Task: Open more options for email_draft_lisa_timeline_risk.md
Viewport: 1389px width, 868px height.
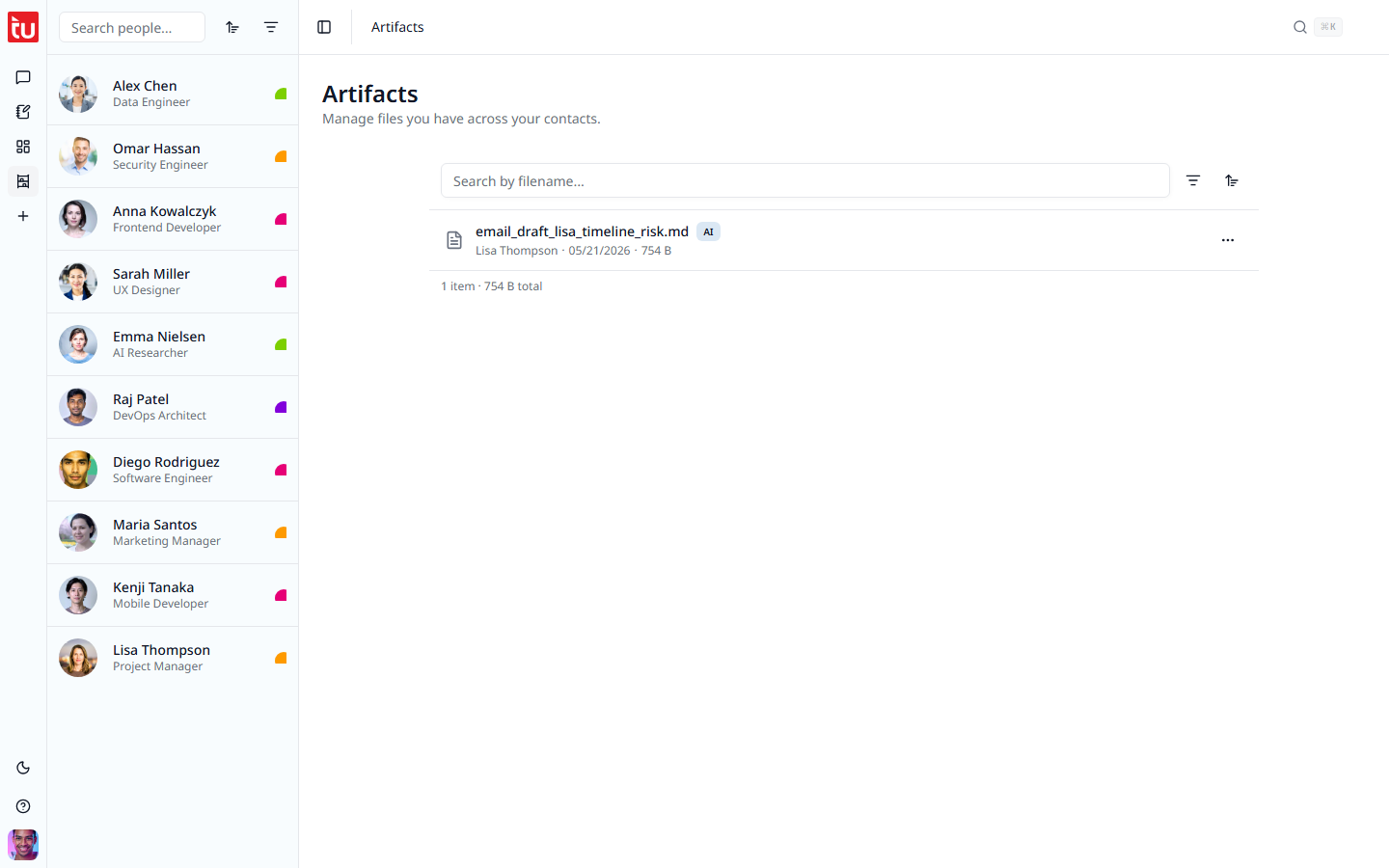Action: click(1228, 240)
